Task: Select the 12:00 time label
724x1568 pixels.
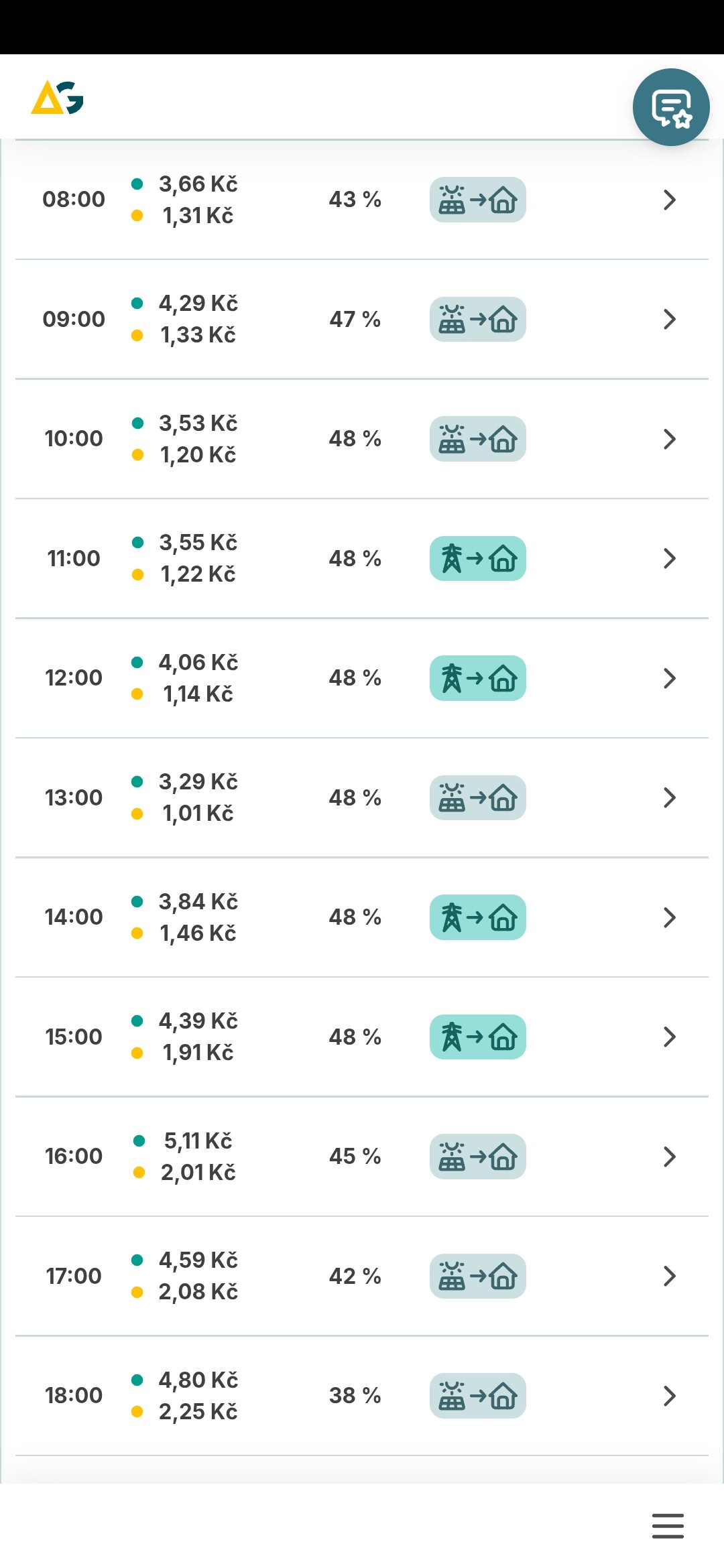Action: (74, 677)
